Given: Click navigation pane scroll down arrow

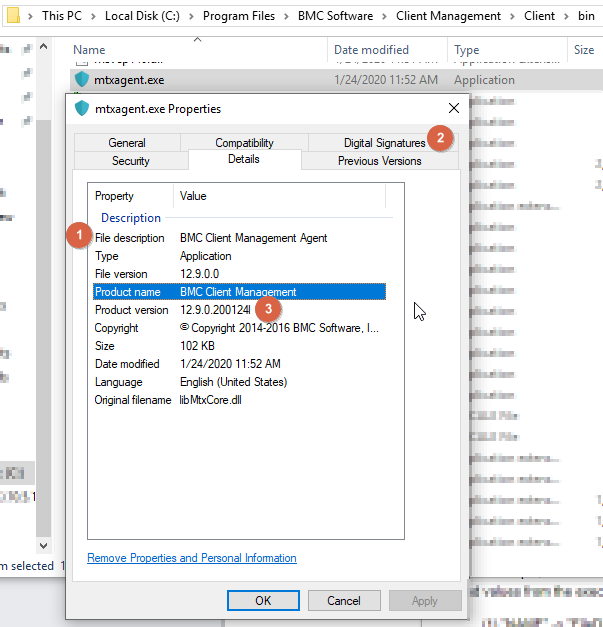Looking at the screenshot, I should (x=44, y=545).
